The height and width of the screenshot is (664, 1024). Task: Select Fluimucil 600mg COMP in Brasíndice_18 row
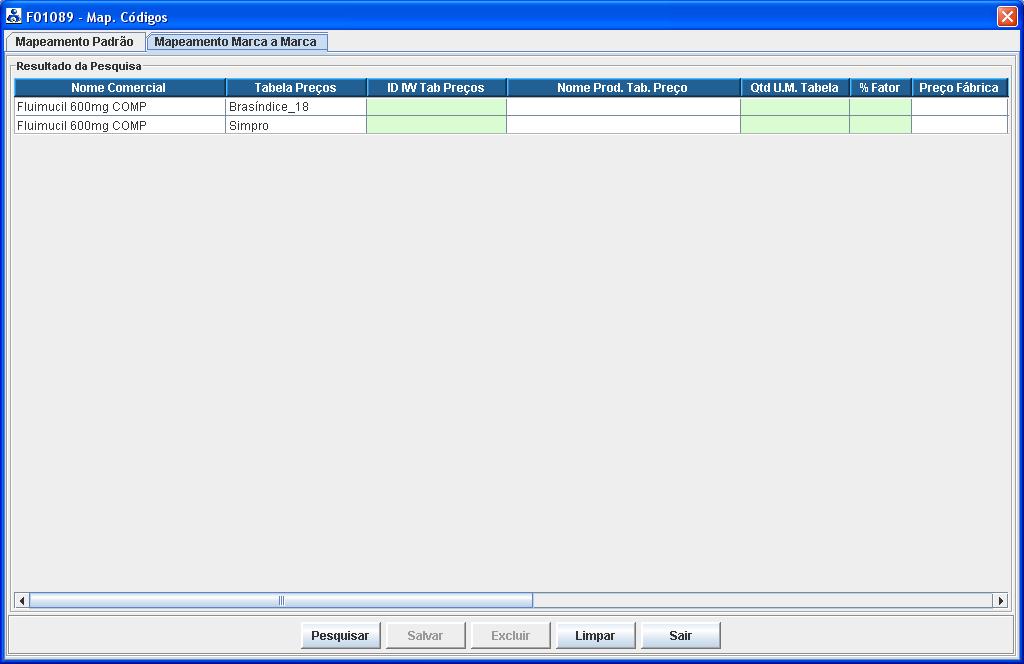tap(120, 106)
